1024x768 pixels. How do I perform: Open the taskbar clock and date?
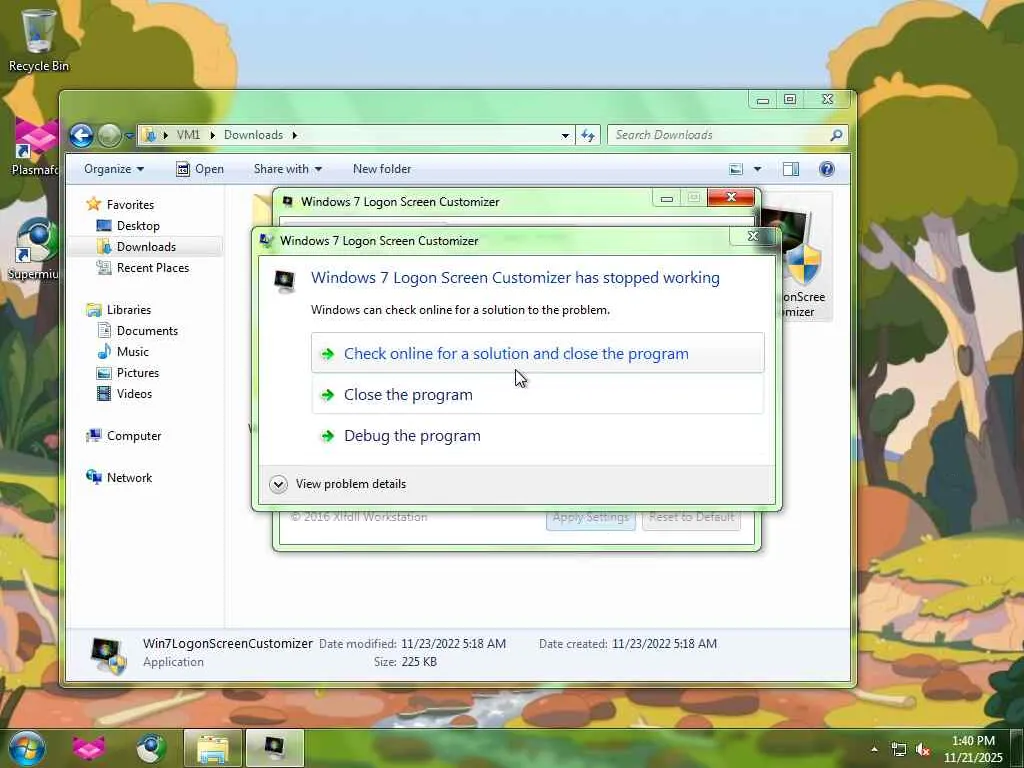click(973, 749)
